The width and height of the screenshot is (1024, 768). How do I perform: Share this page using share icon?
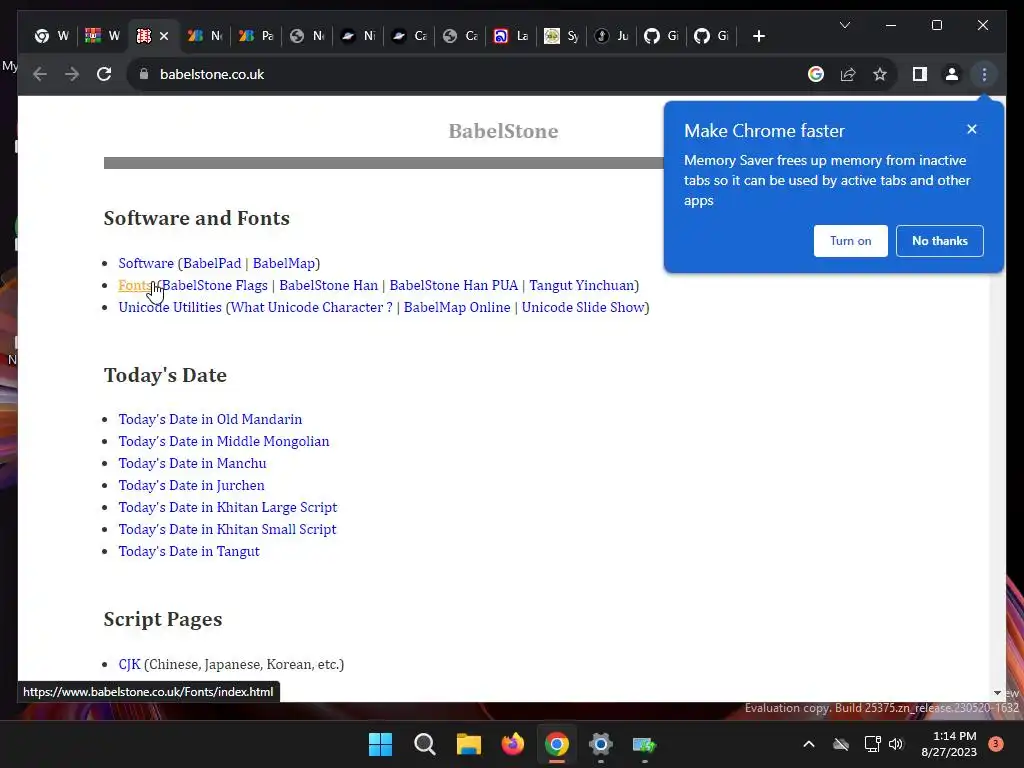point(848,74)
